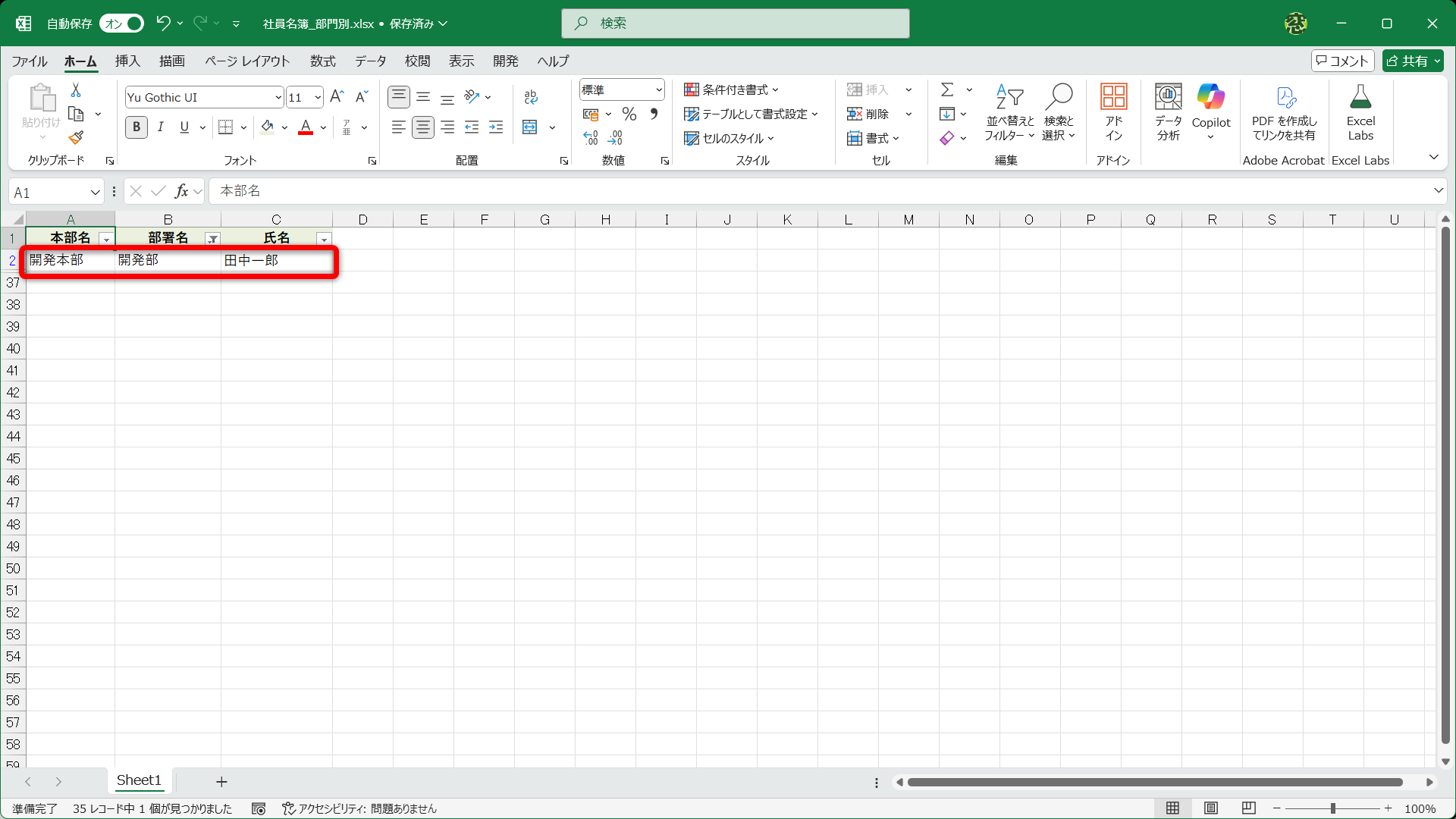Open the 部署名 column filter dropdown
The height and width of the screenshot is (819, 1456).
coord(213,239)
